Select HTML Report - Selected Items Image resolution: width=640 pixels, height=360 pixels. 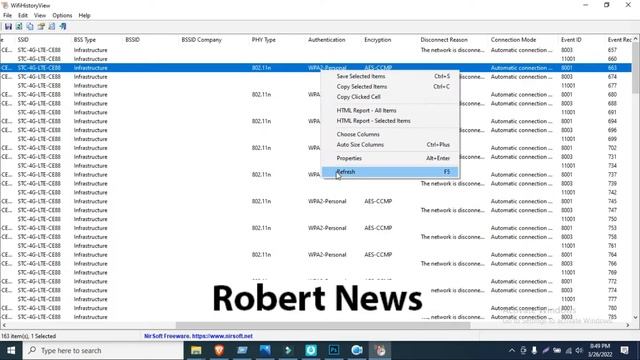click(390, 121)
